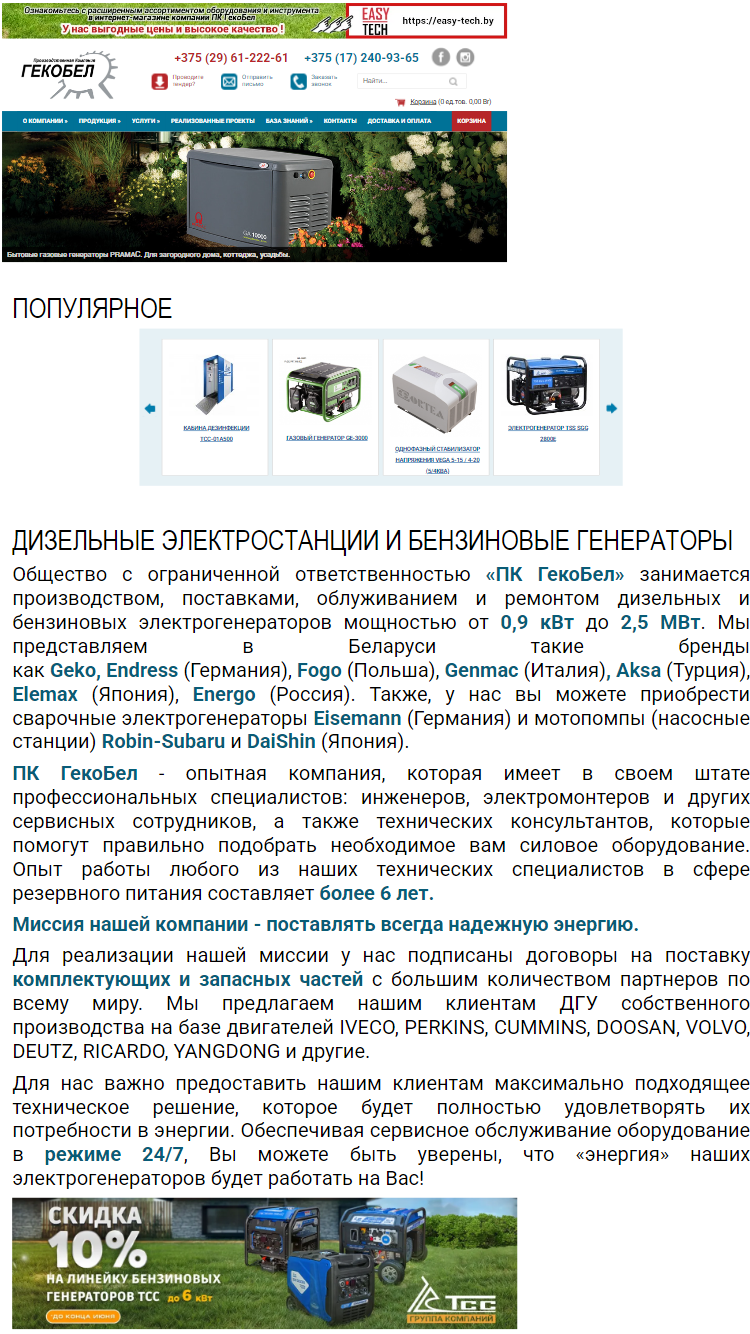This screenshot has height=1334, width=750.
Task: Click the Проводите тендер? link
Action: click(188, 80)
